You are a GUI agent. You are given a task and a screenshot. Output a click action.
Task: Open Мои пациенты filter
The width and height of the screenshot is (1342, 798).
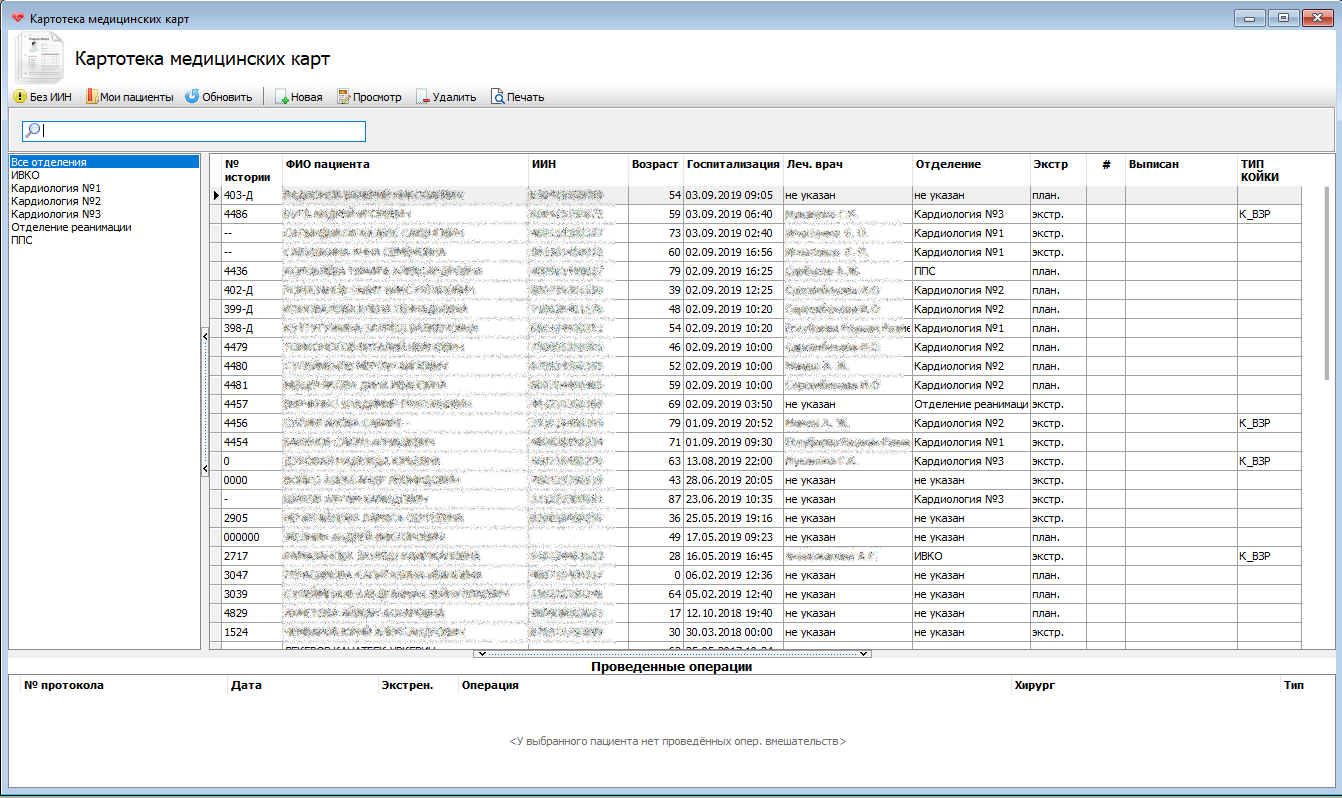pos(130,97)
